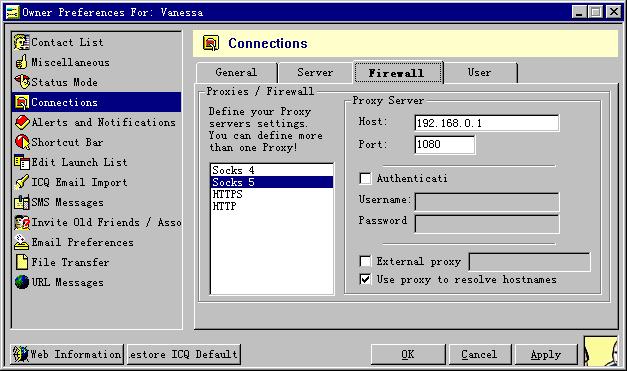This screenshot has height=371, width=627.
Task: Click the Shortcut Bar icon
Action: pyautogui.click(x=22, y=142)
